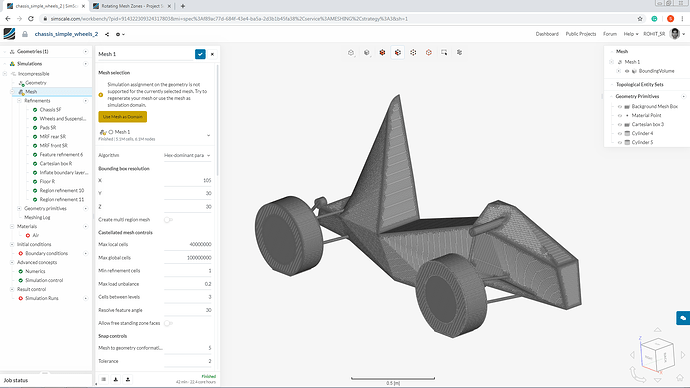Collapse the Refinements tree node
This screenshot has height=388, width=690.
coord(19,101)
